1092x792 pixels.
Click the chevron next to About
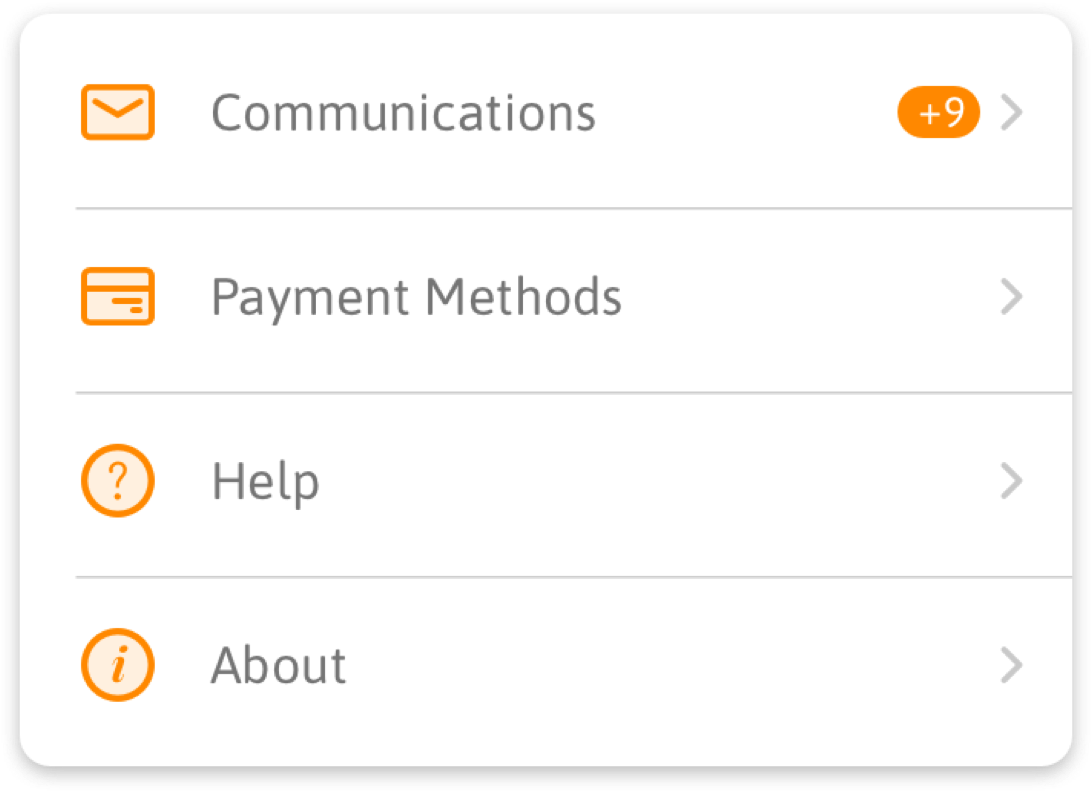[x=1012, y=665]
